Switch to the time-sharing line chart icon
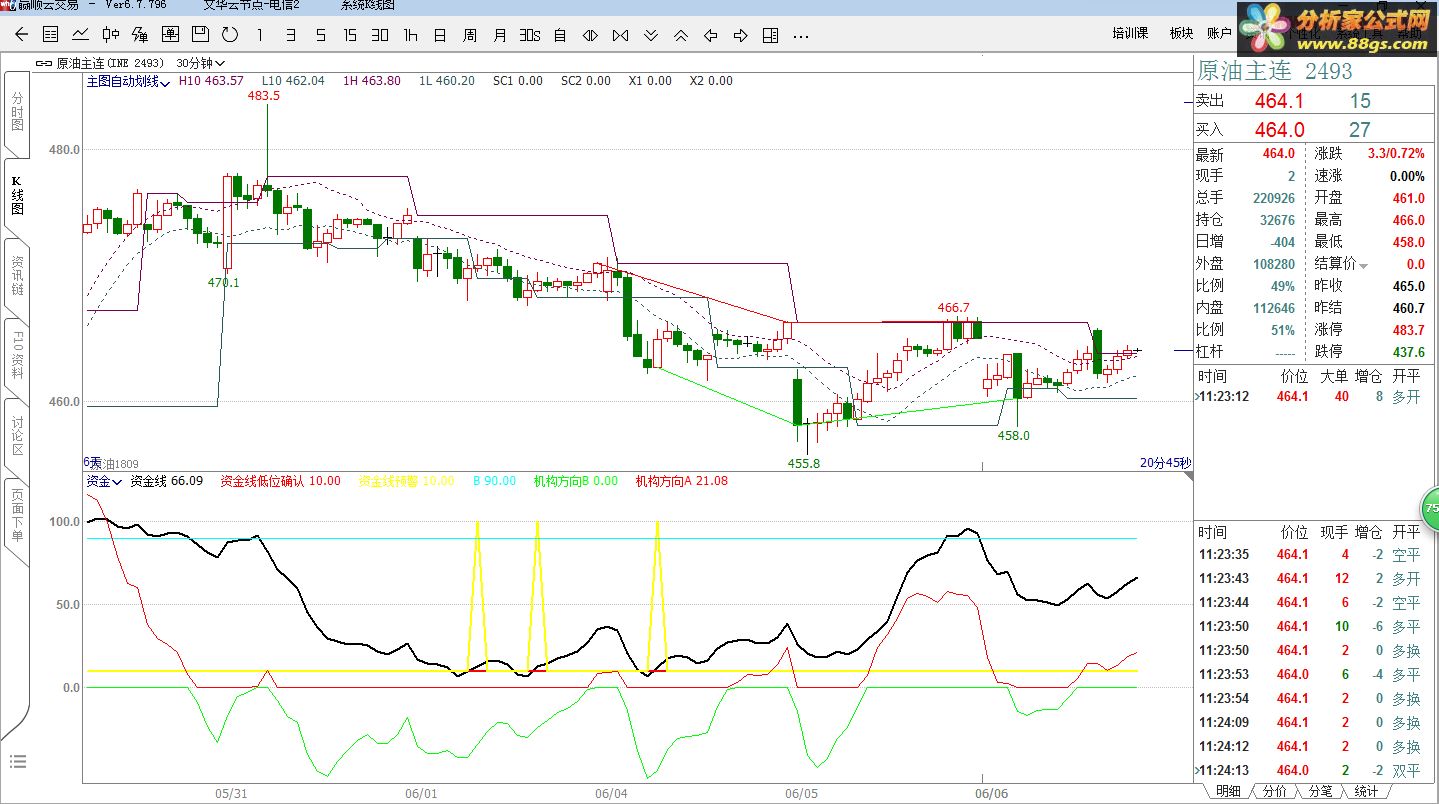 [81, 35]
